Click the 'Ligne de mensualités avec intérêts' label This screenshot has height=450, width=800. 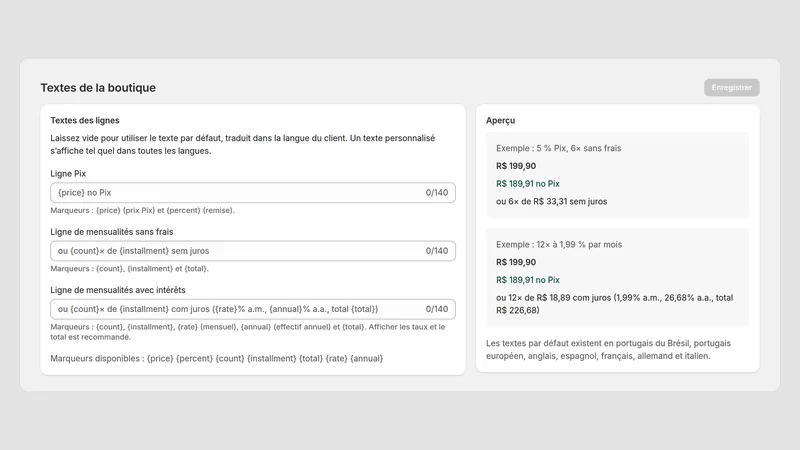[118, 290]
